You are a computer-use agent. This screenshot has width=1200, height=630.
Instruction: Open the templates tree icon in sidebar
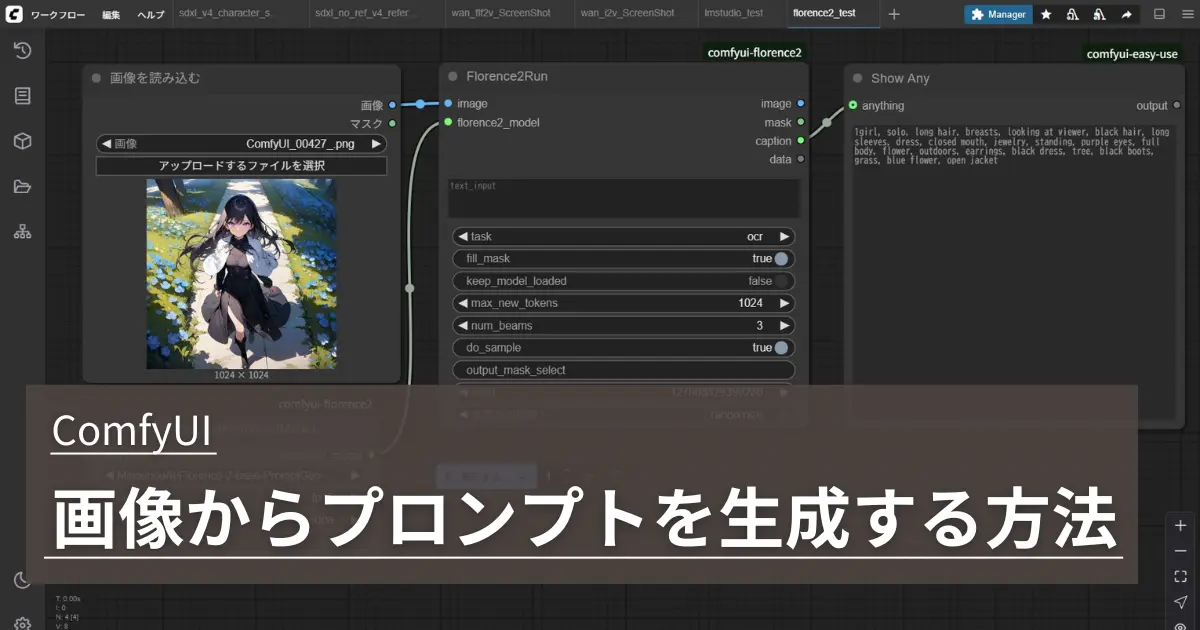pyautogui.click(x=22, y=231)
